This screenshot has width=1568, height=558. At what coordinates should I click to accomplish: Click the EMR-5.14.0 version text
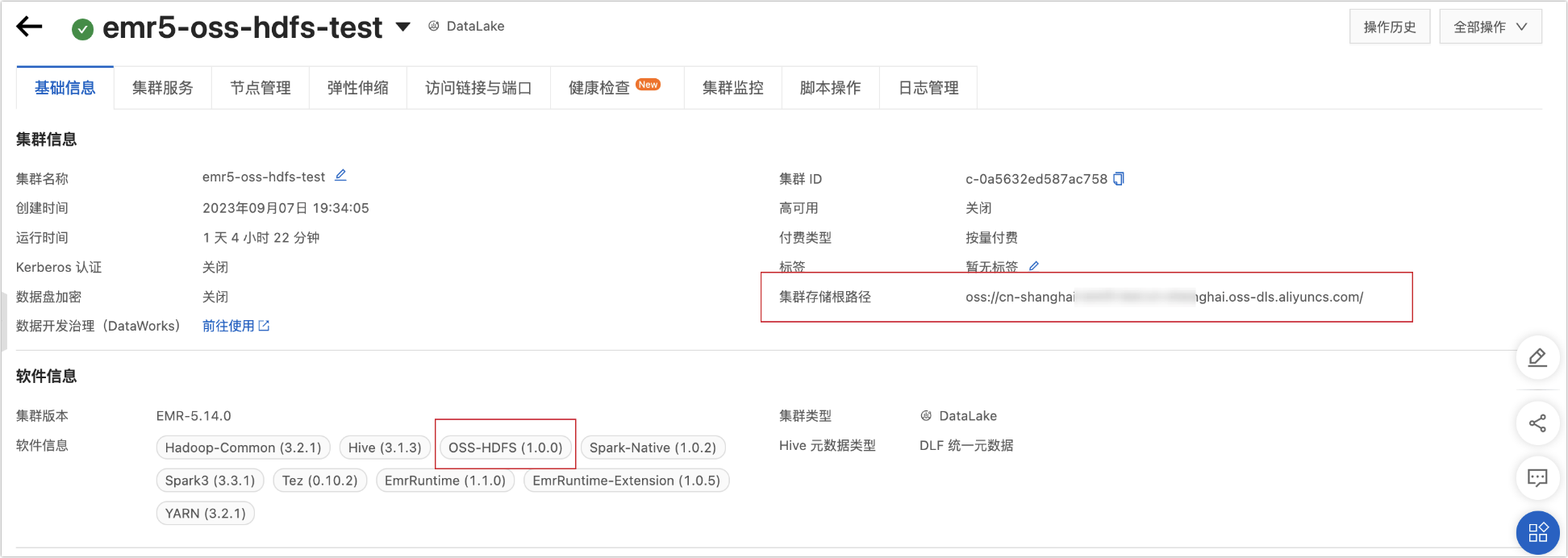tap(194, 416)
